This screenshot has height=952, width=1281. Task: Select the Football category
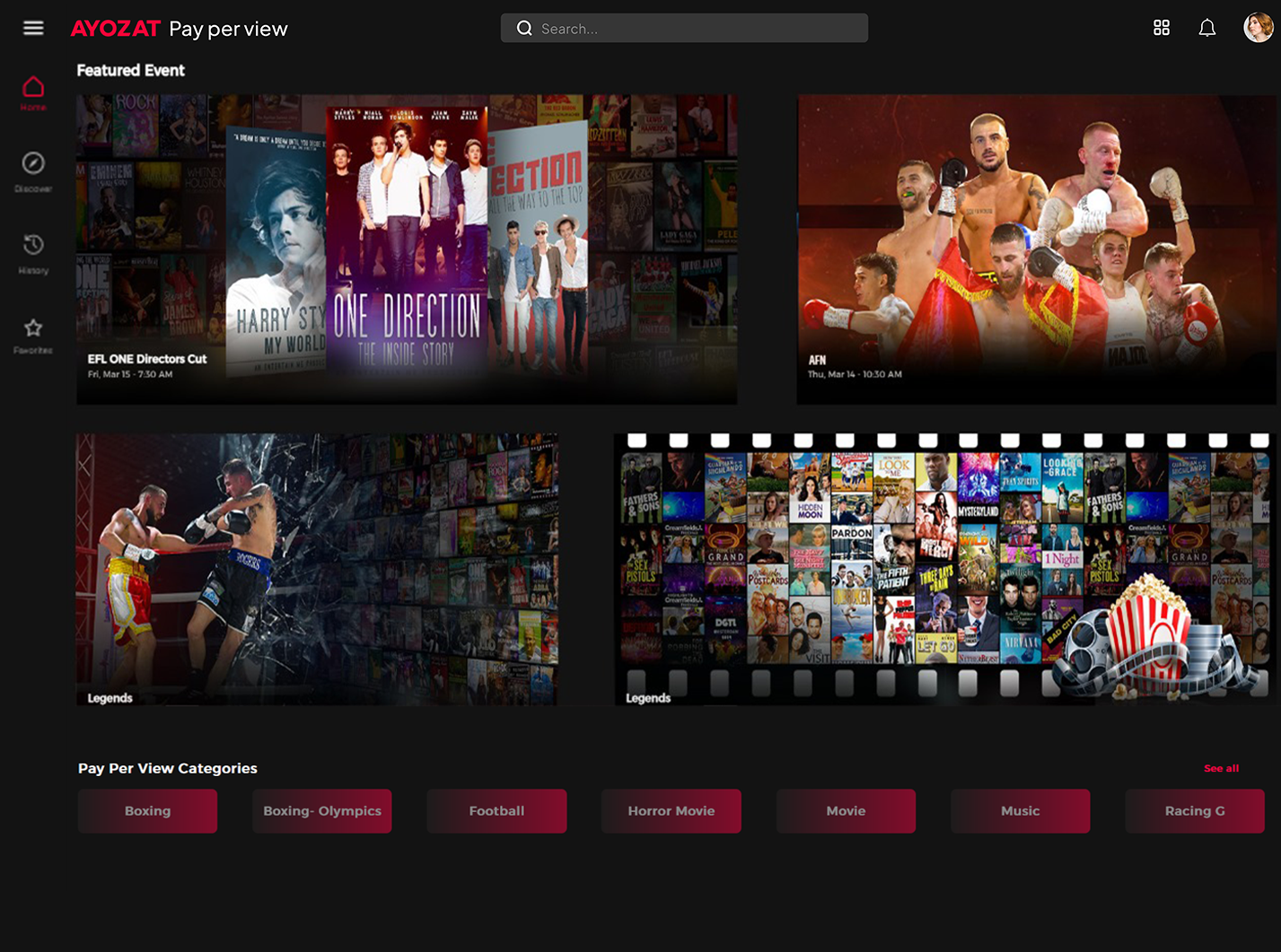[496, 811]
